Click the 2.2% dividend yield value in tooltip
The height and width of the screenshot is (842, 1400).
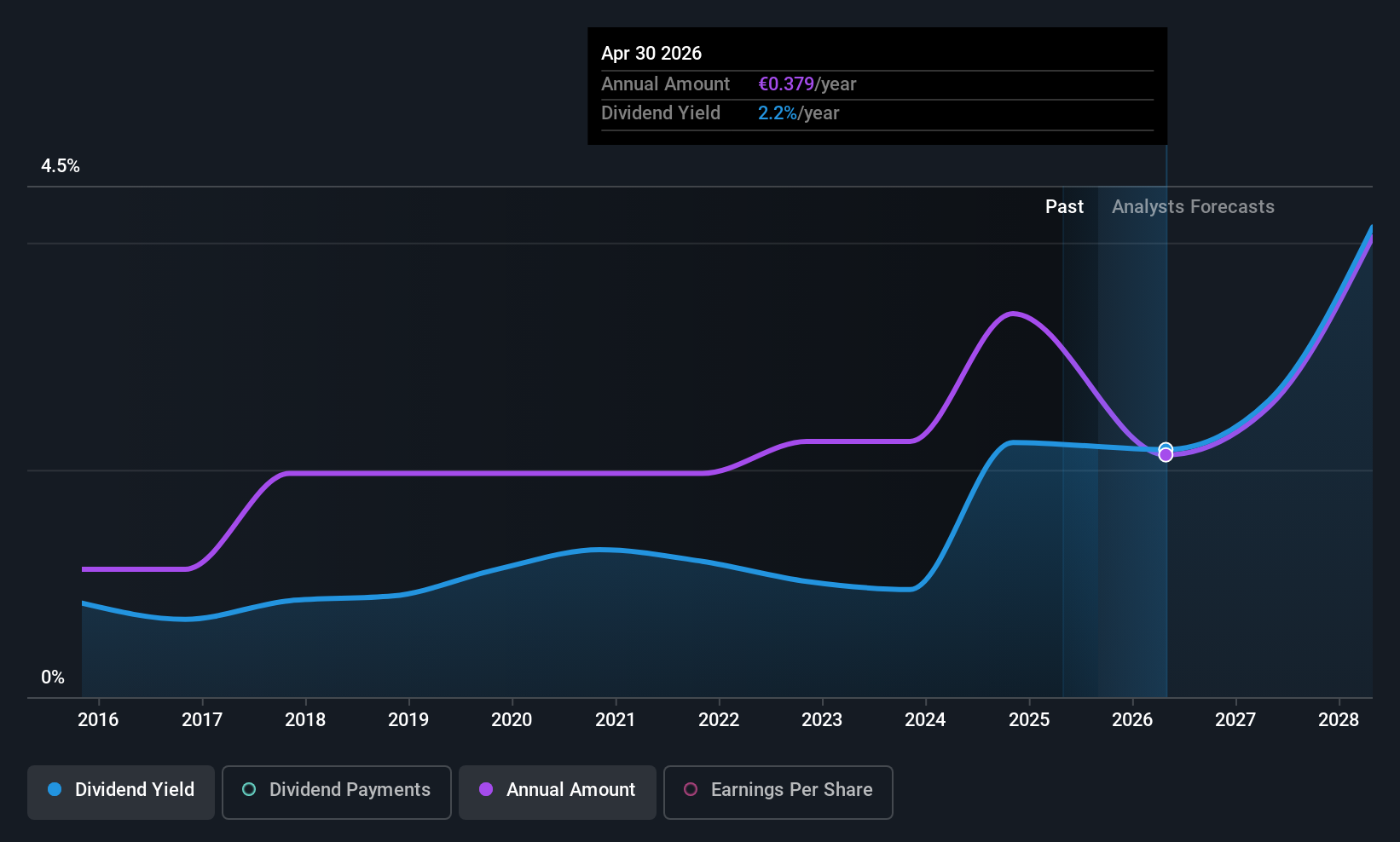point(778,113)
